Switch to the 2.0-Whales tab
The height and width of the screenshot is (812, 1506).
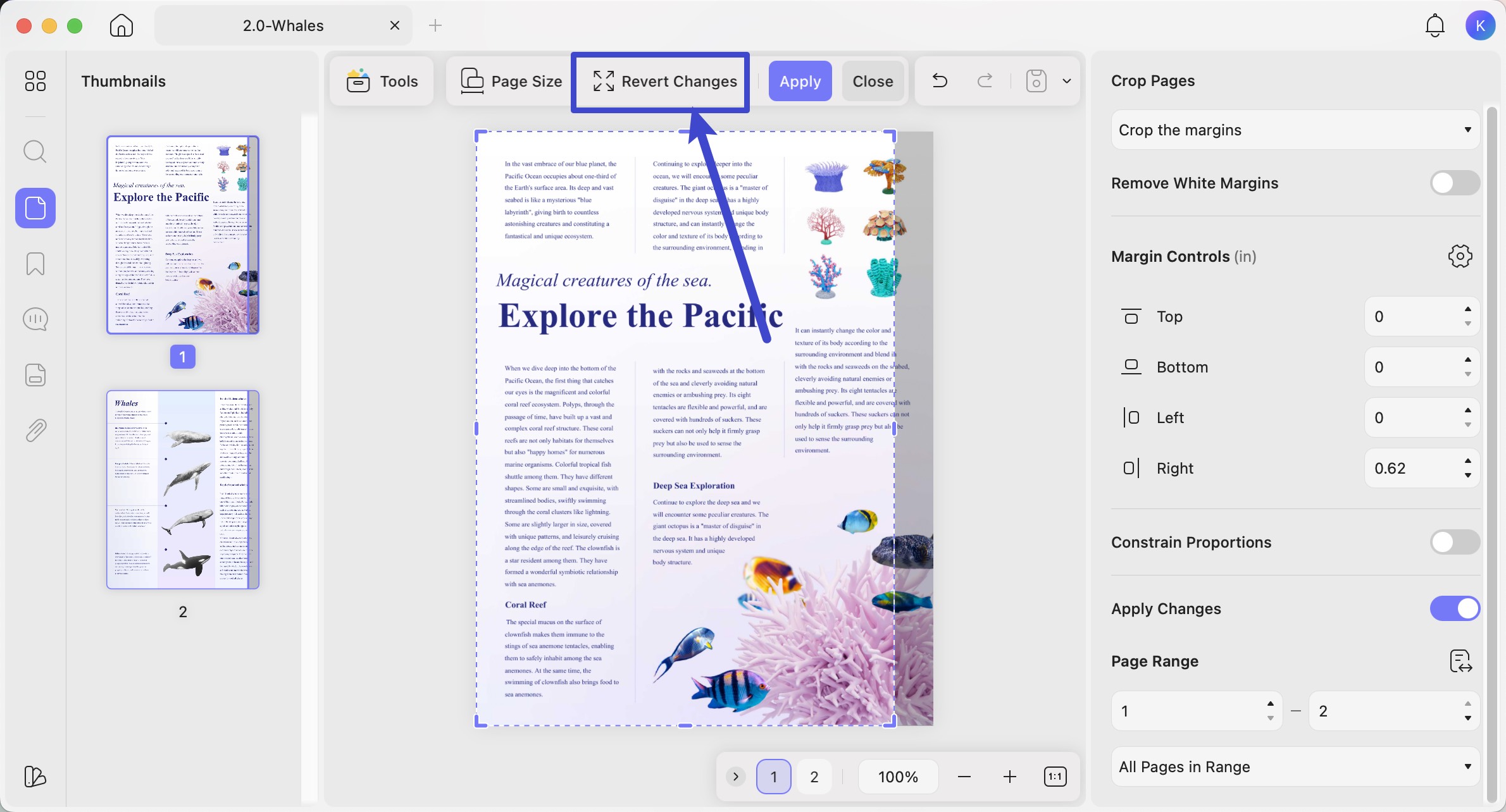coord(283,25)
